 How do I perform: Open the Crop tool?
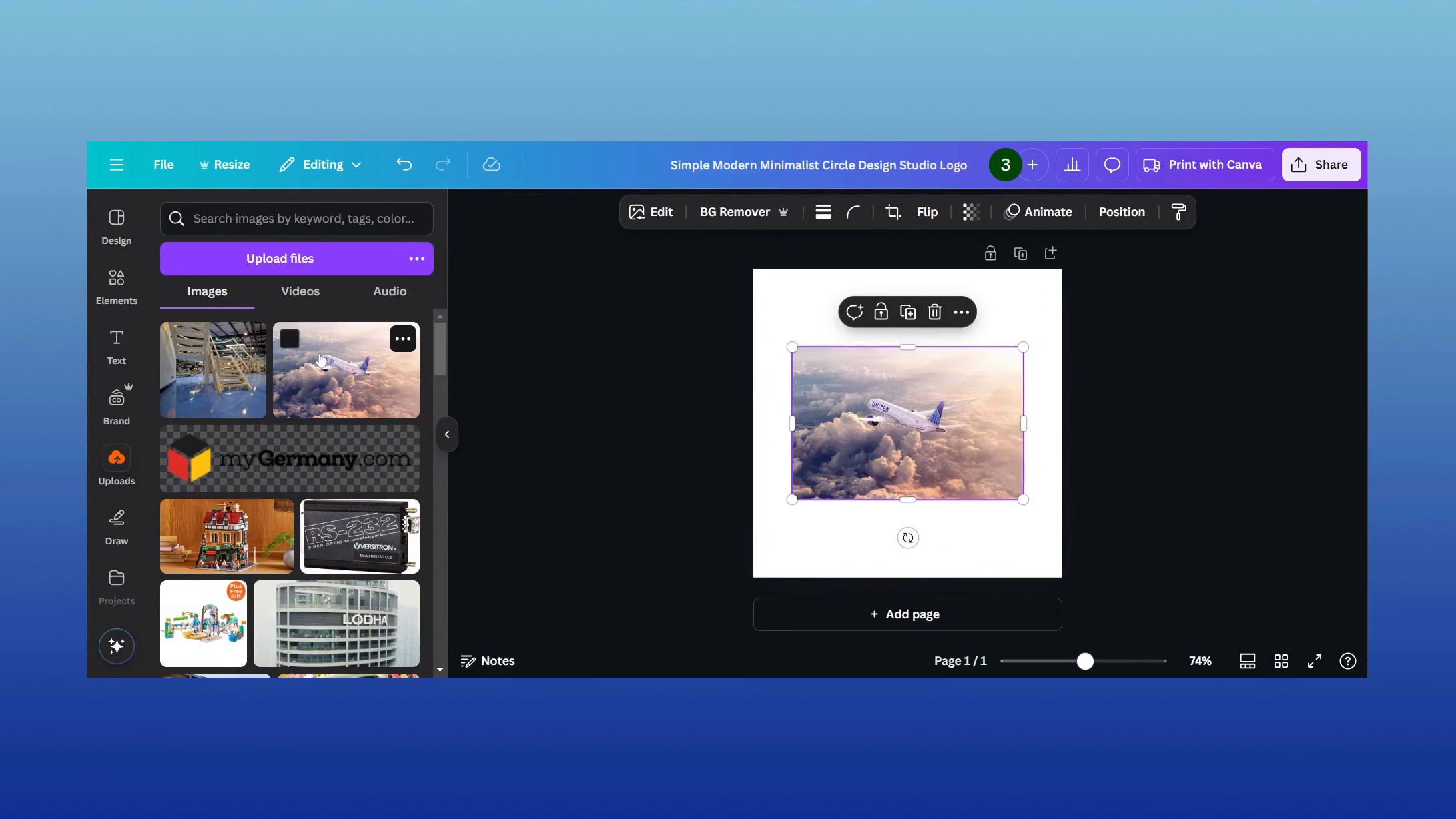pyautogui.click(x=892, y=211)
